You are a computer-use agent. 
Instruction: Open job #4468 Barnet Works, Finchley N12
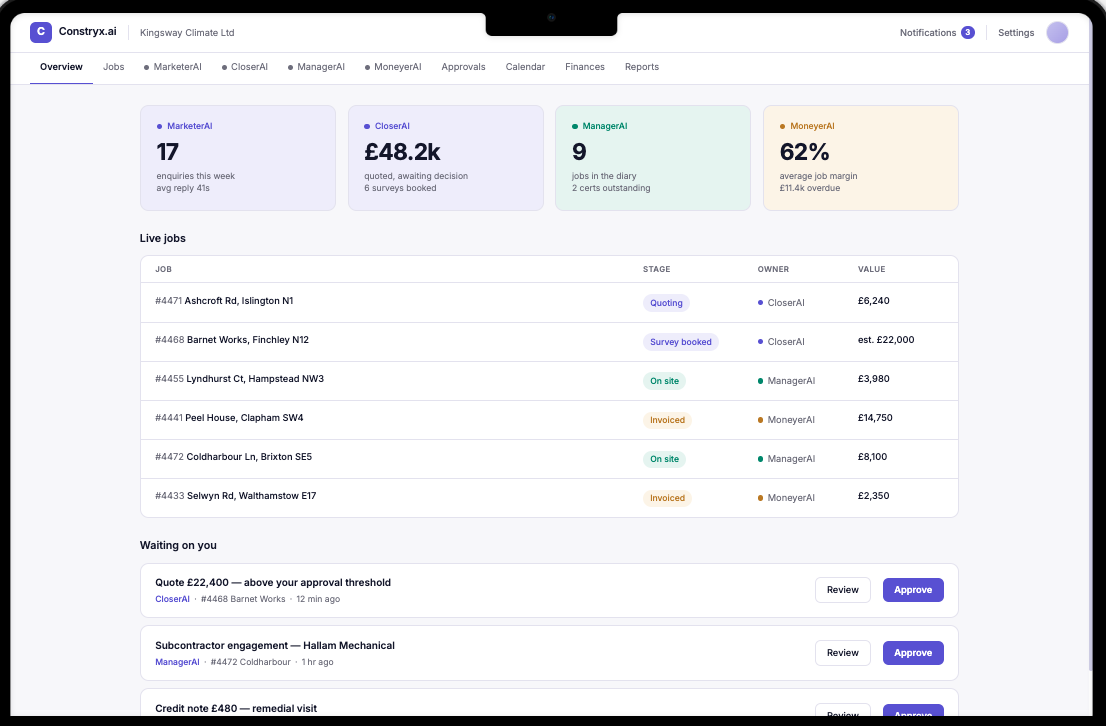tap(549, 342)
